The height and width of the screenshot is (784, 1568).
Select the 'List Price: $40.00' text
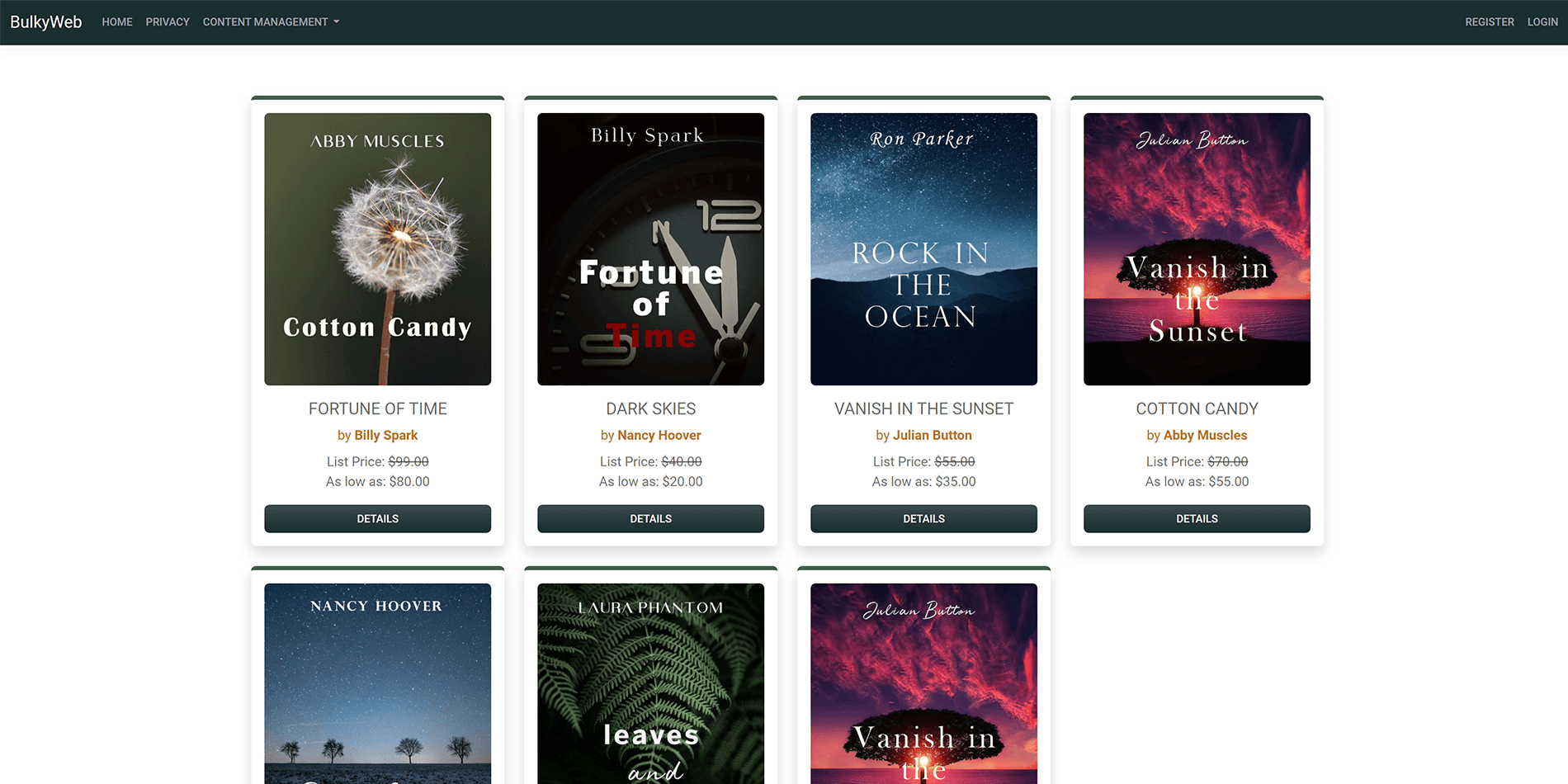coord(651,461)
